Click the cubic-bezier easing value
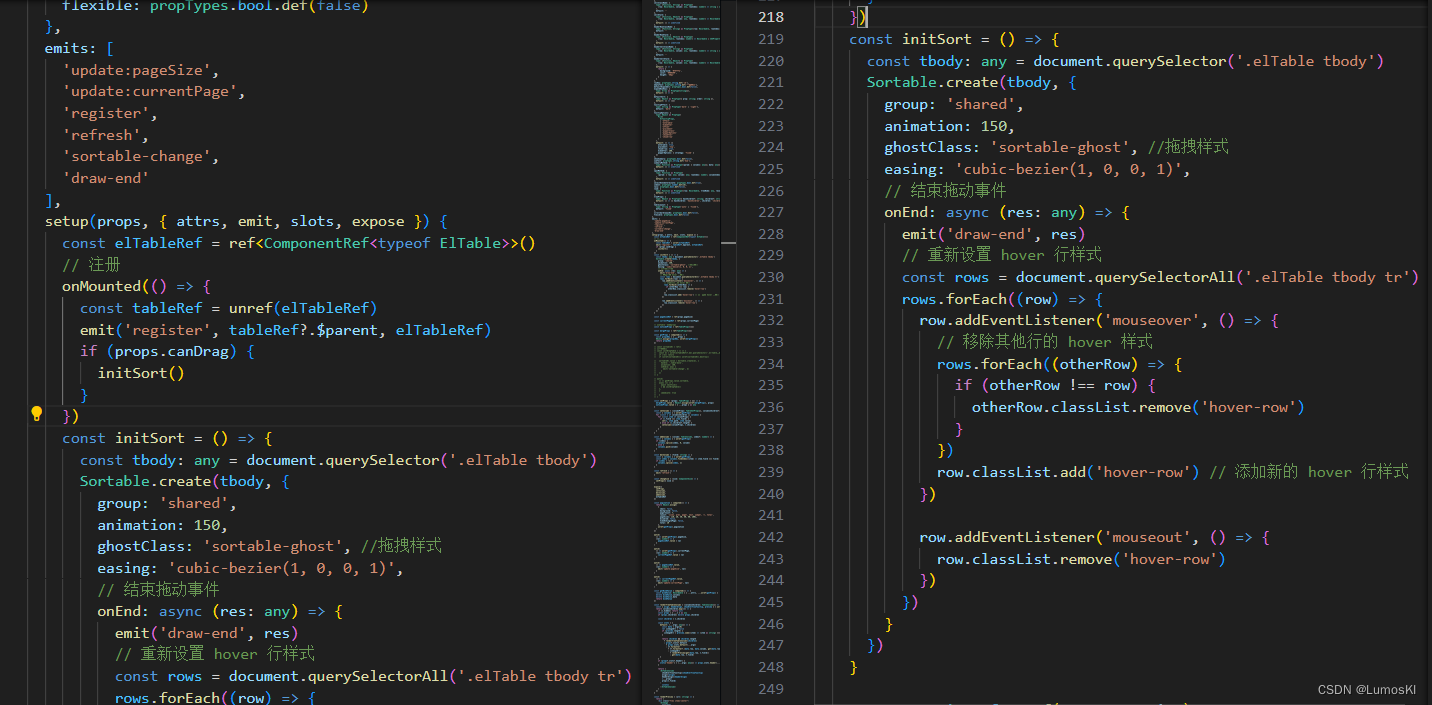The image size is (1432, 705). pyautogui.click(x=253, y=567)
